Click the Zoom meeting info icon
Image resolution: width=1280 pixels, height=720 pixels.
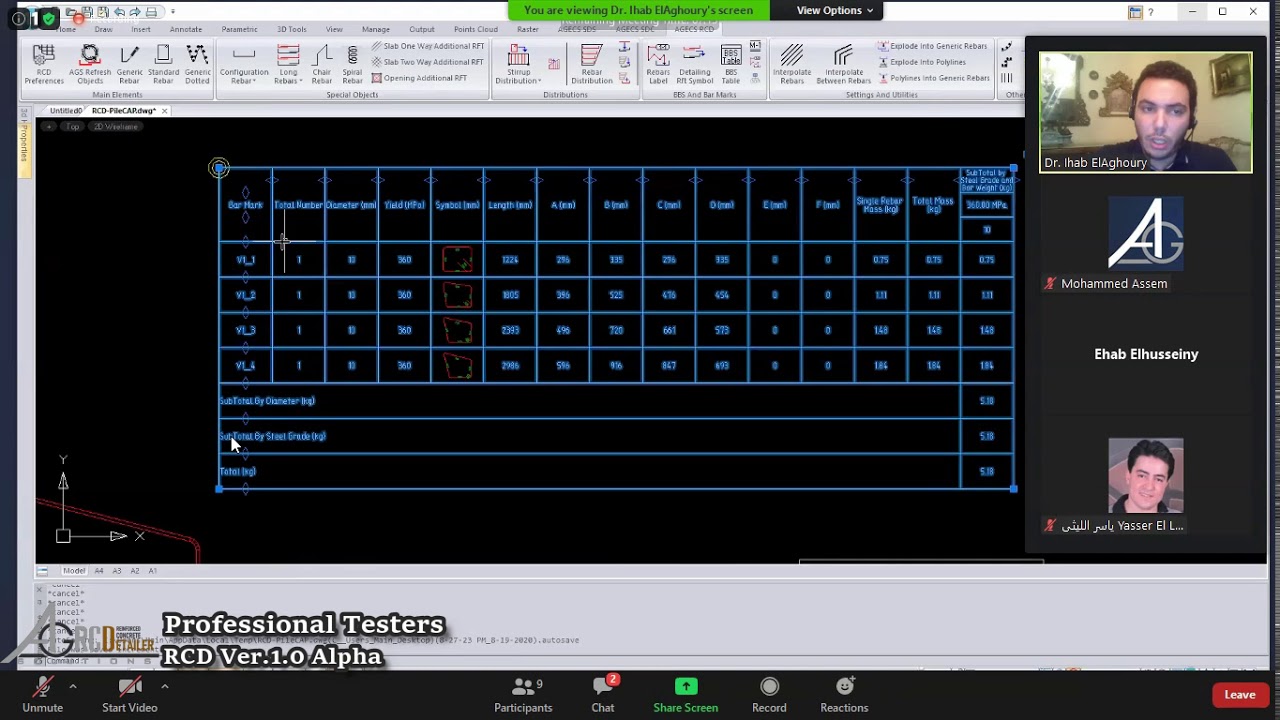point(18,19)
